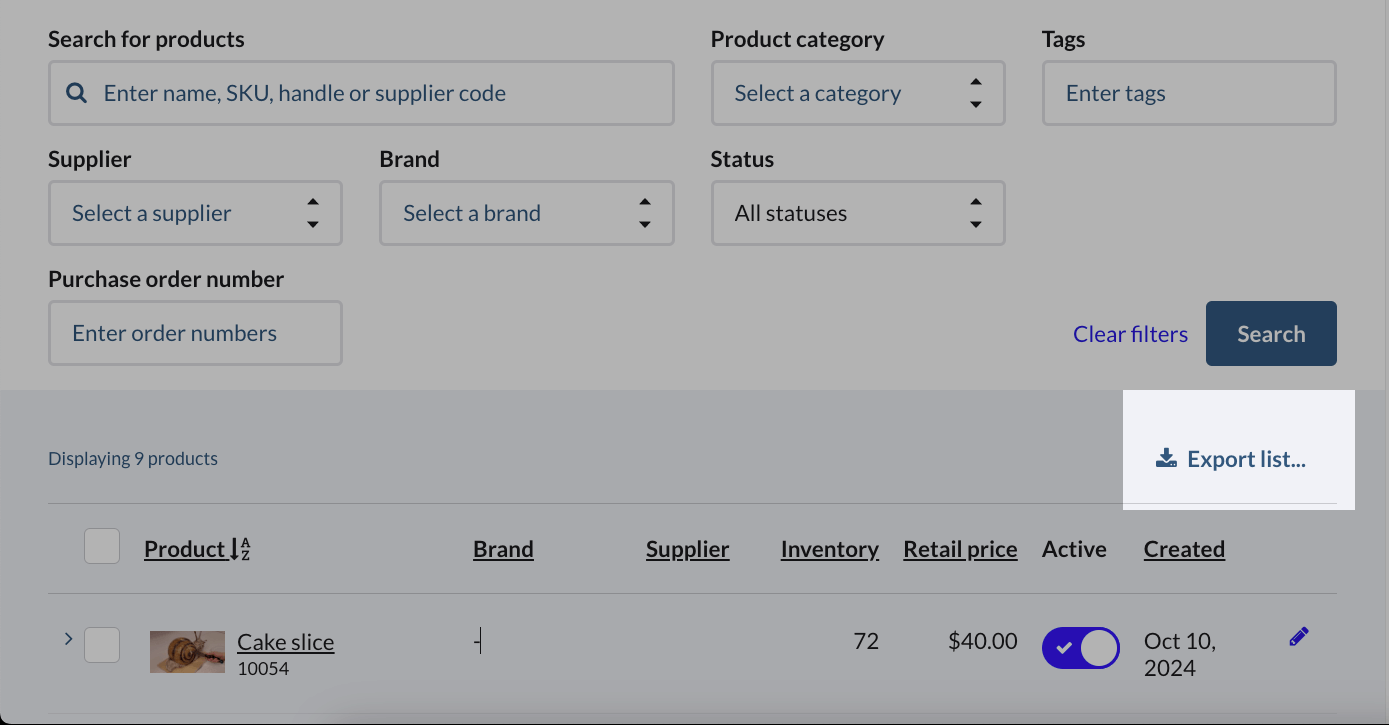Click the Product A-Z sort icon

(240, 549)
